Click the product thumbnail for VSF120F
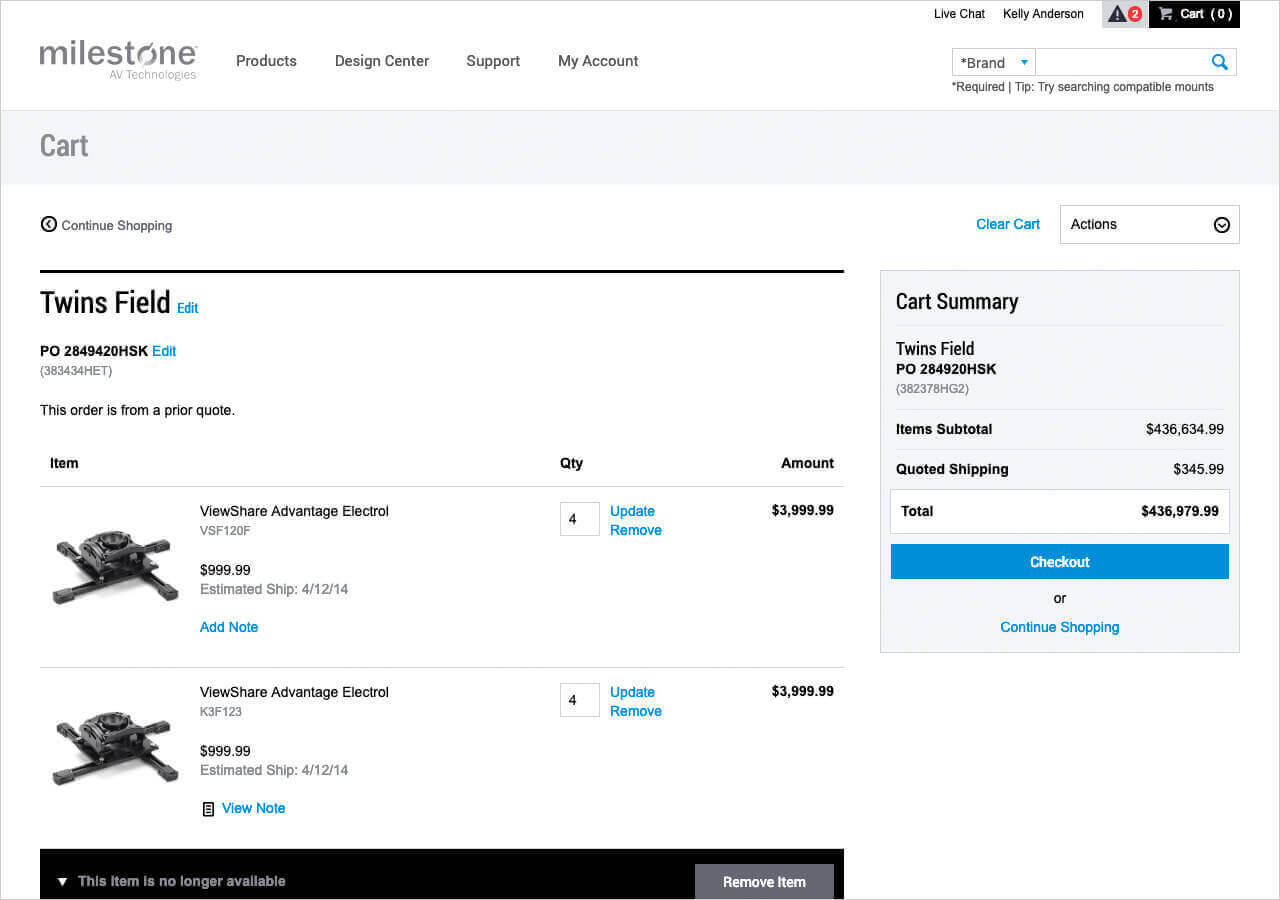 point(115,567)
